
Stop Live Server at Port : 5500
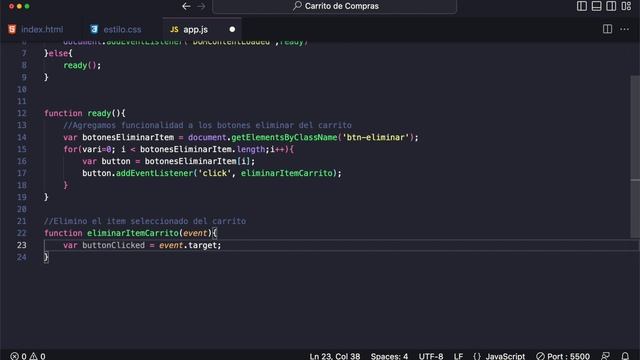(x=563, y=356)
